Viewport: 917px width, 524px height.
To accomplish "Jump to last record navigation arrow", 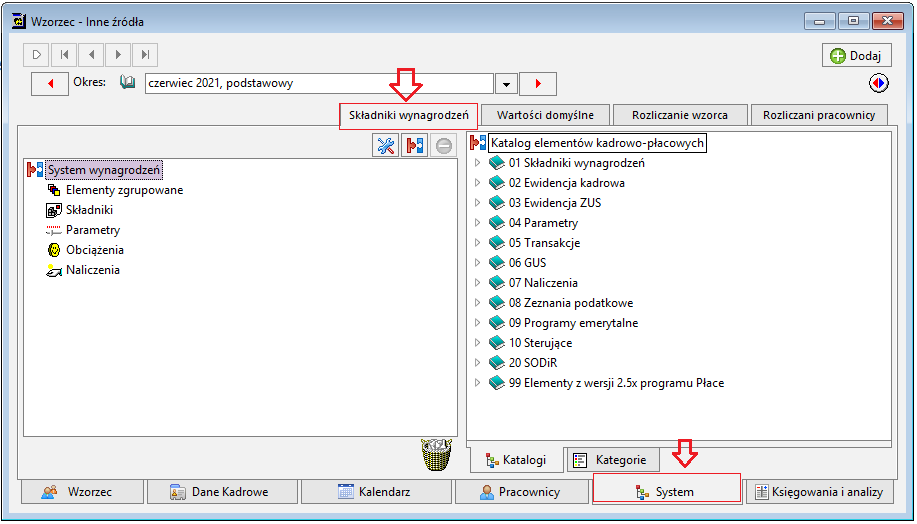I will tap(145, 55).
